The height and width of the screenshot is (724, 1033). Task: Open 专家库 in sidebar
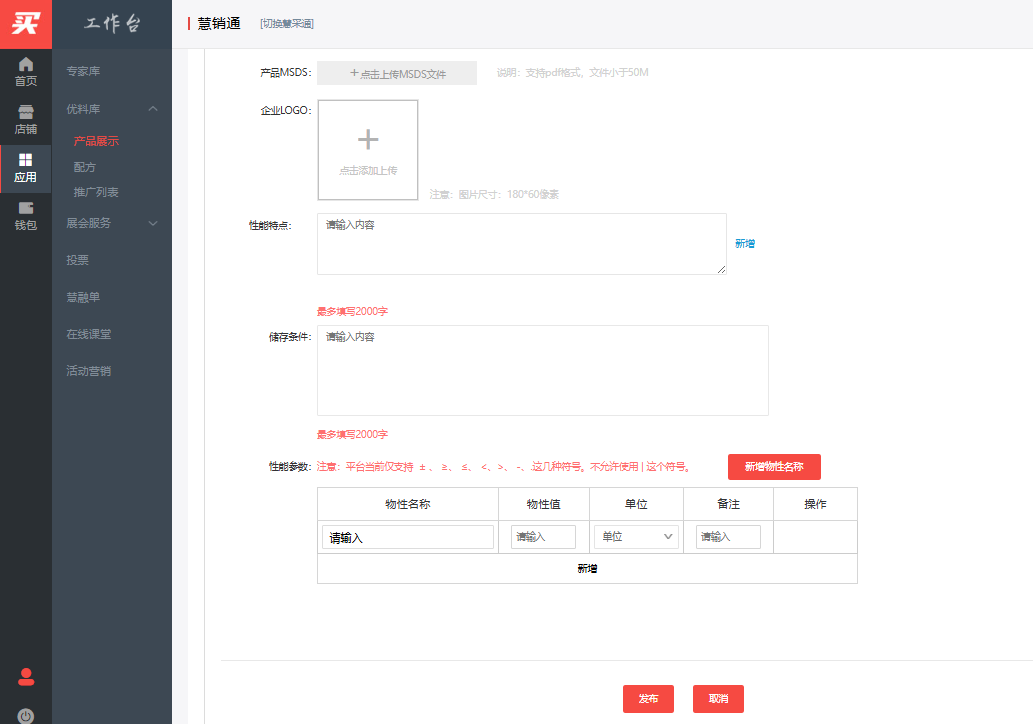click(83, 71)
